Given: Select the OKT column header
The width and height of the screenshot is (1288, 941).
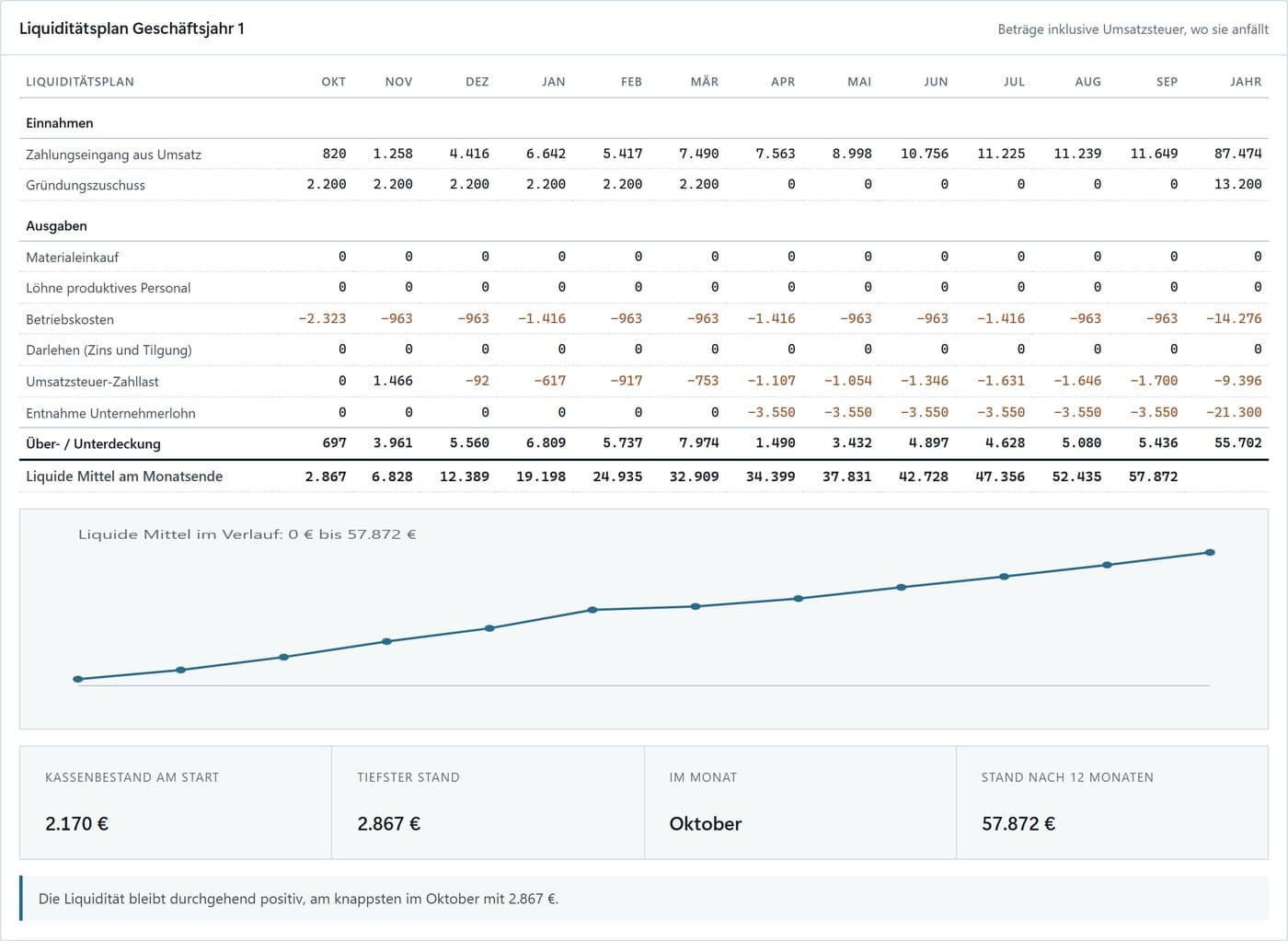Looking at the screenshot, I should coord(333,82).
